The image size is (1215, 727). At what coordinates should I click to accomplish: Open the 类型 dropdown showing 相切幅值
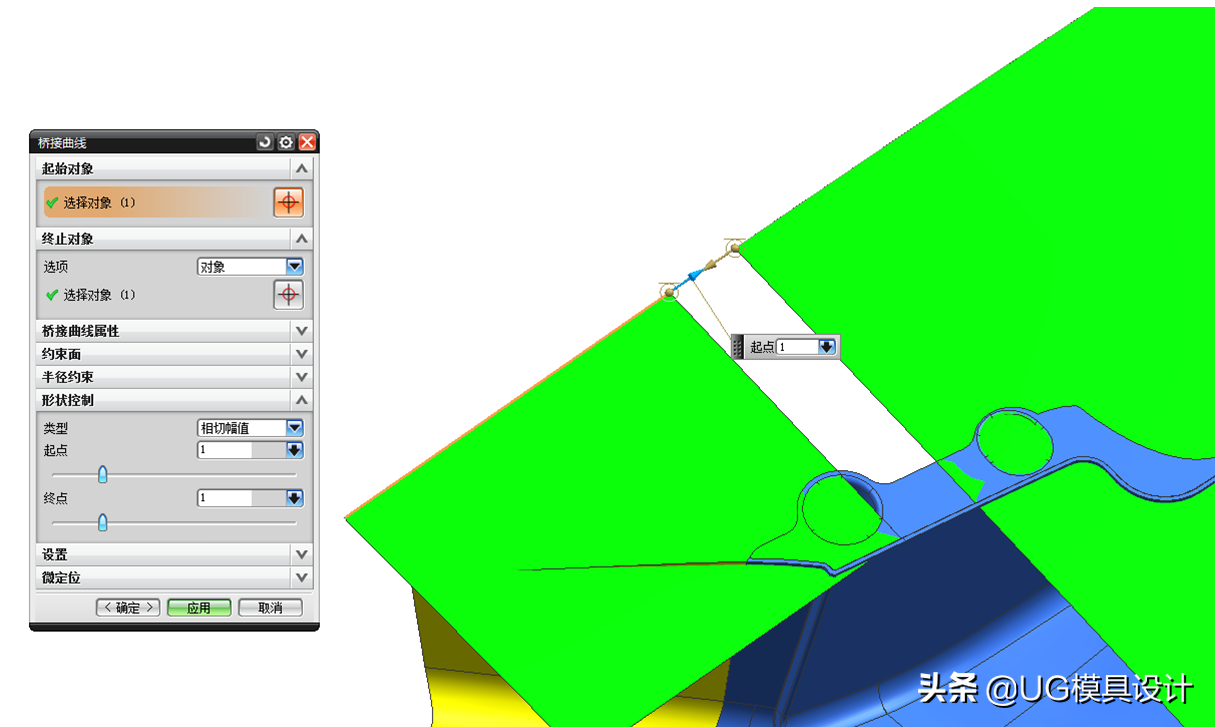point(293,427)
